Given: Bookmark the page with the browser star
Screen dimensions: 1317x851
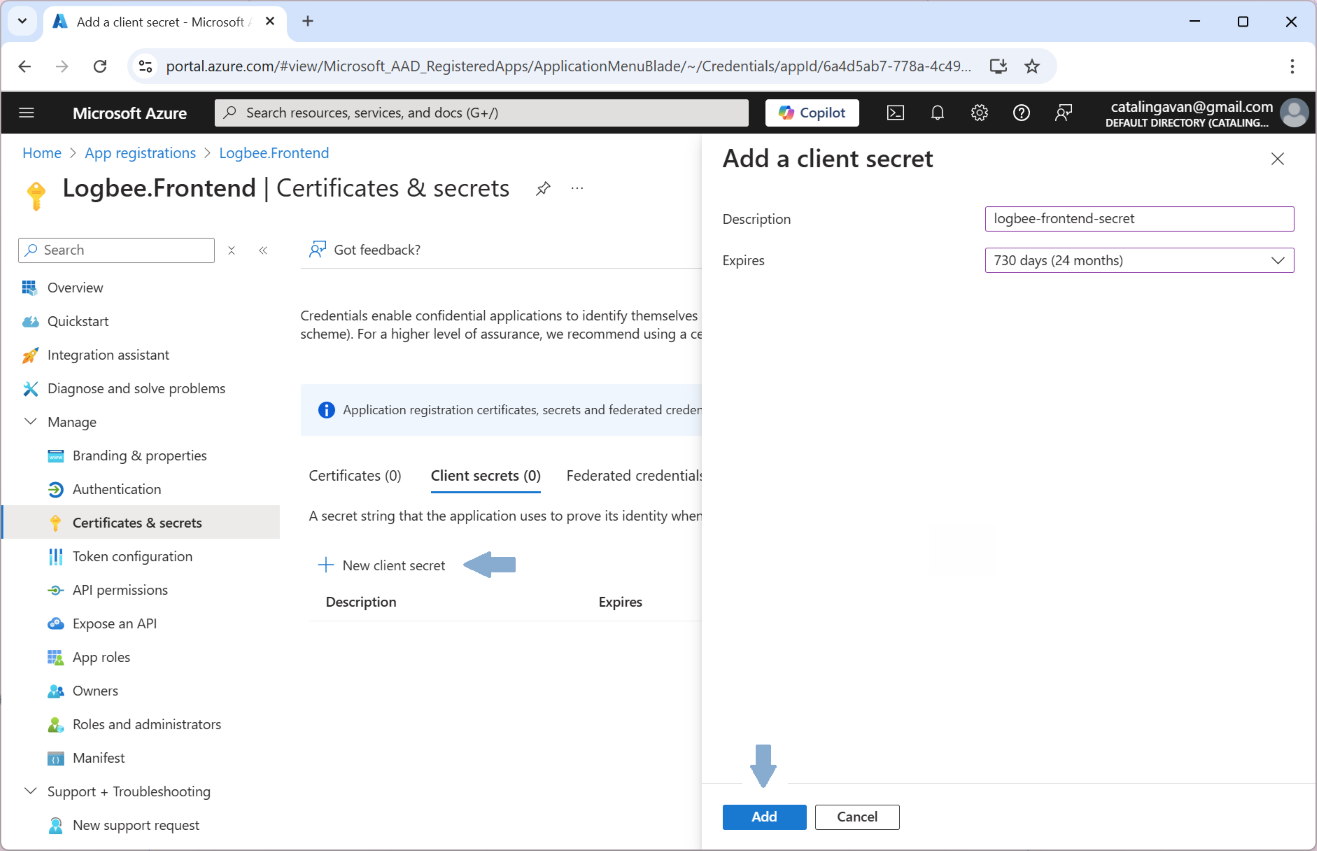Looking at the screenshot, I should click(1031, 66).
